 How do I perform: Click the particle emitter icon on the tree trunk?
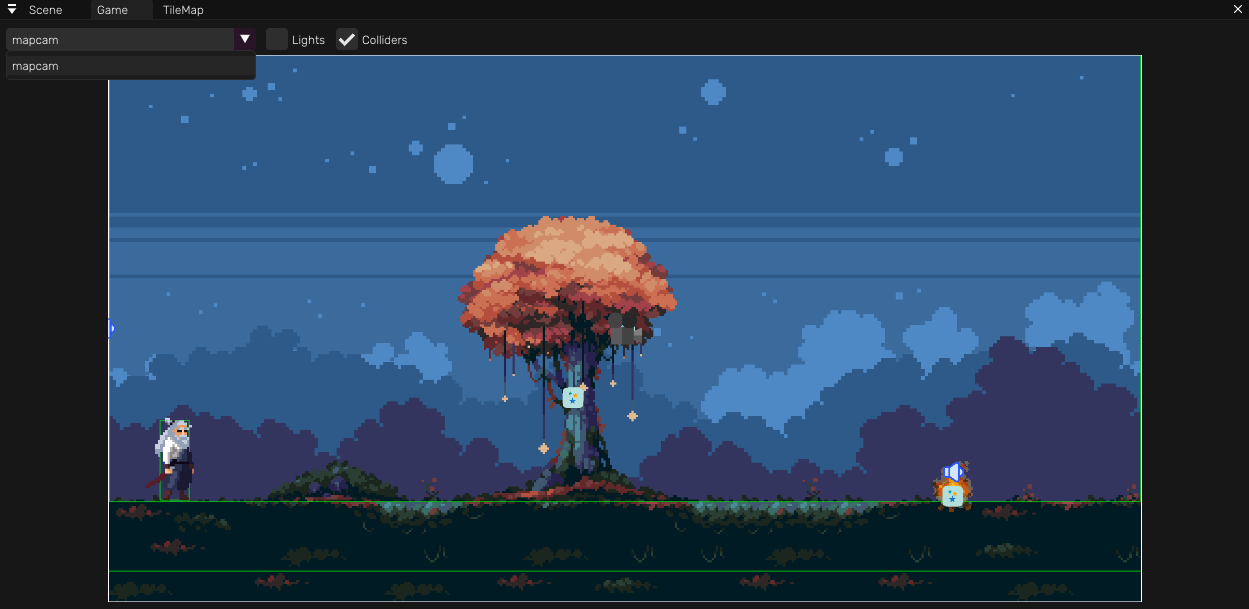pyautogui.click(x=573, y=398)
